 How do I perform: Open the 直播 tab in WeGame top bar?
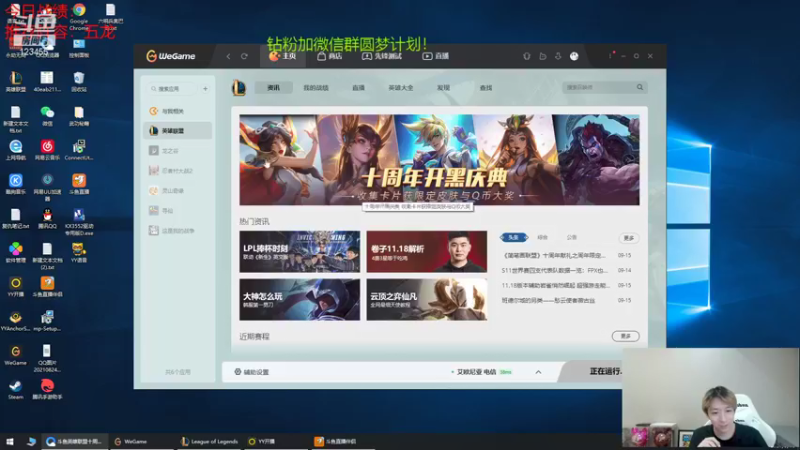435,56
